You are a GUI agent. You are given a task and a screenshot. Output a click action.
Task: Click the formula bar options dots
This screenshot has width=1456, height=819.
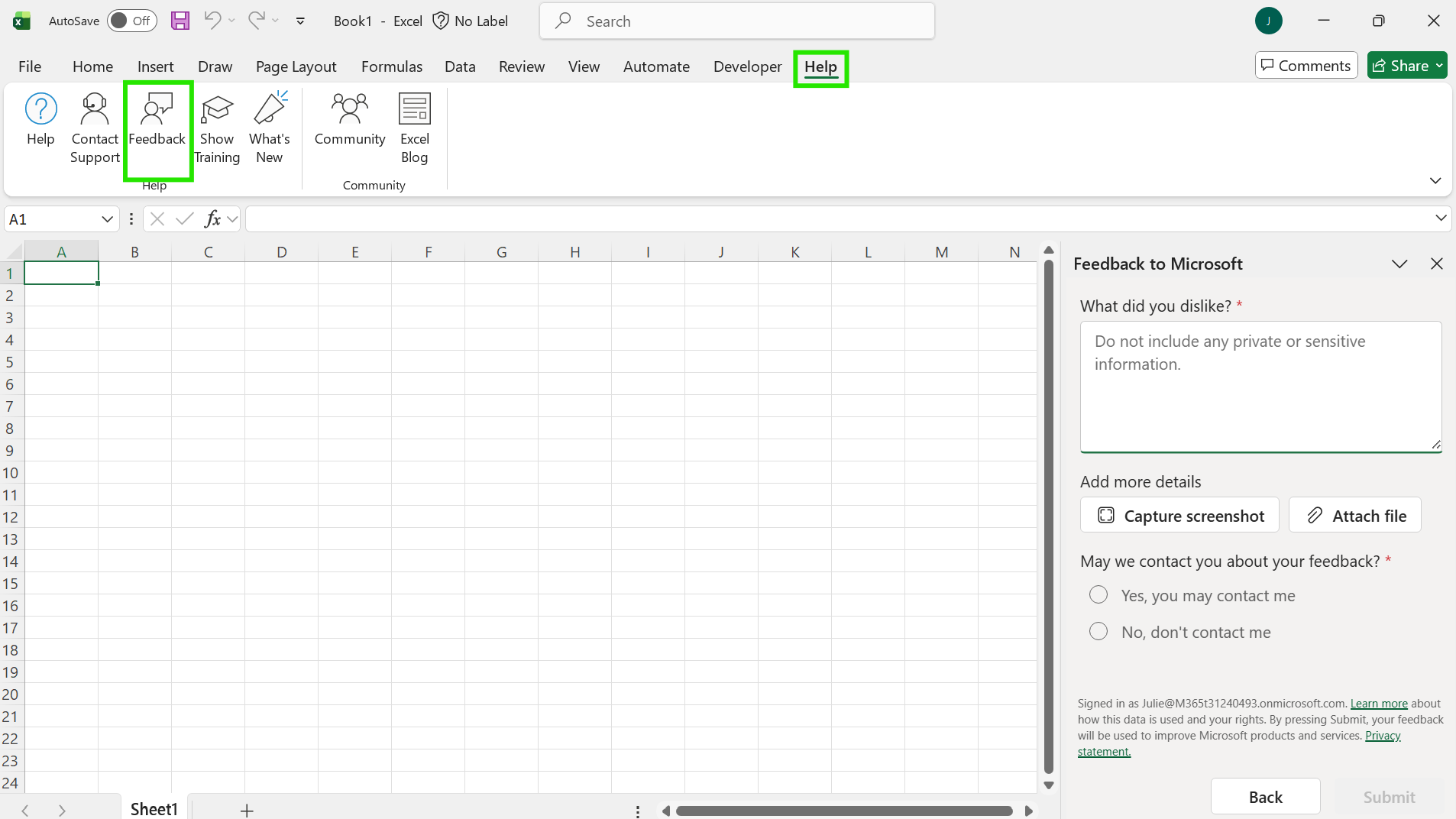[131, 219]
